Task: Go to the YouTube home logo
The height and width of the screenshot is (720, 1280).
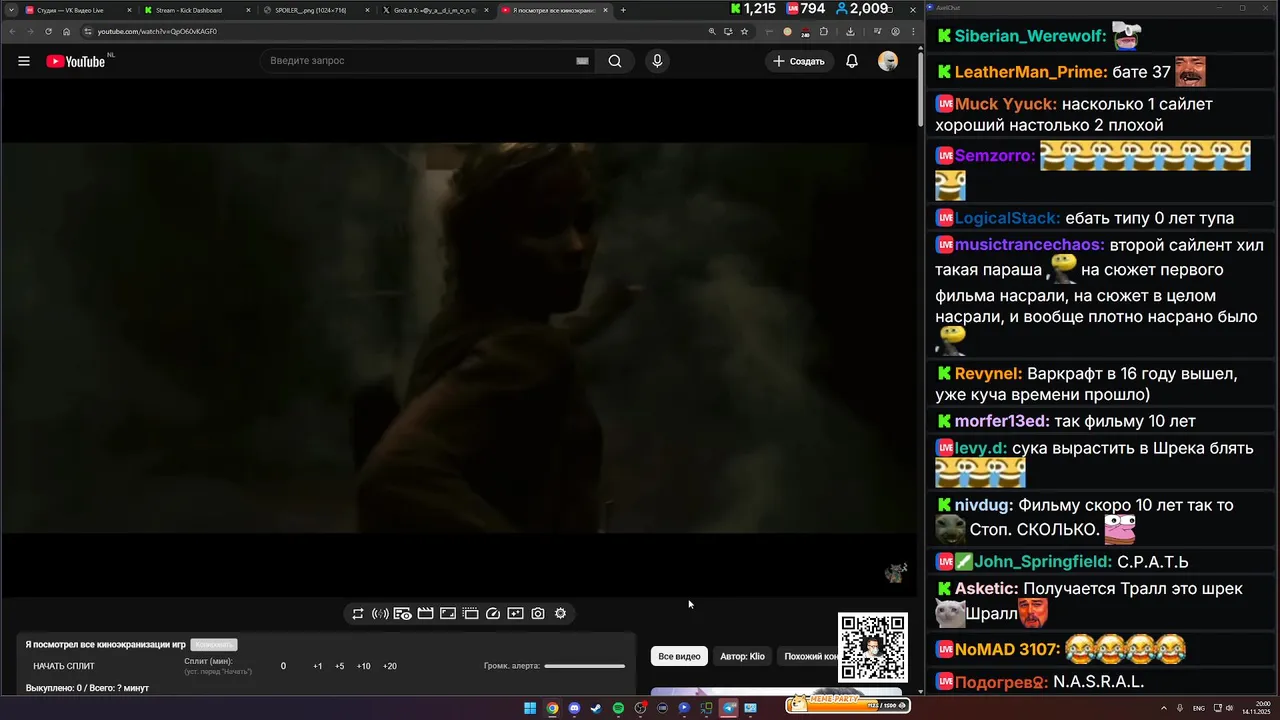Action: click(76, 61)
